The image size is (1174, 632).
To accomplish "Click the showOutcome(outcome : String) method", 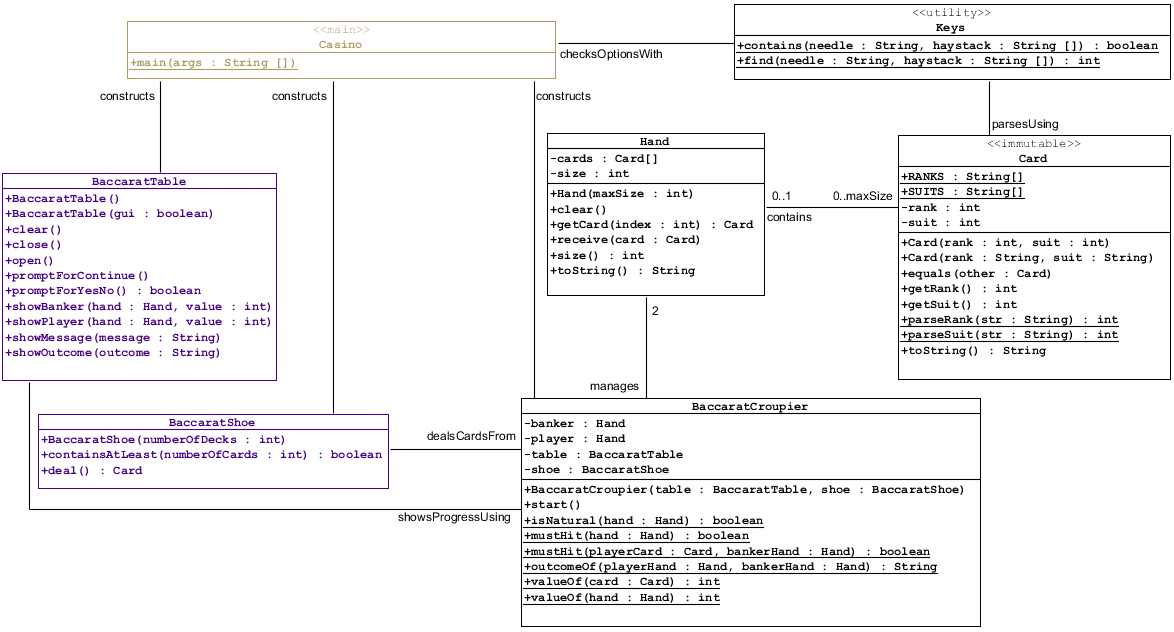I will 113,353.
